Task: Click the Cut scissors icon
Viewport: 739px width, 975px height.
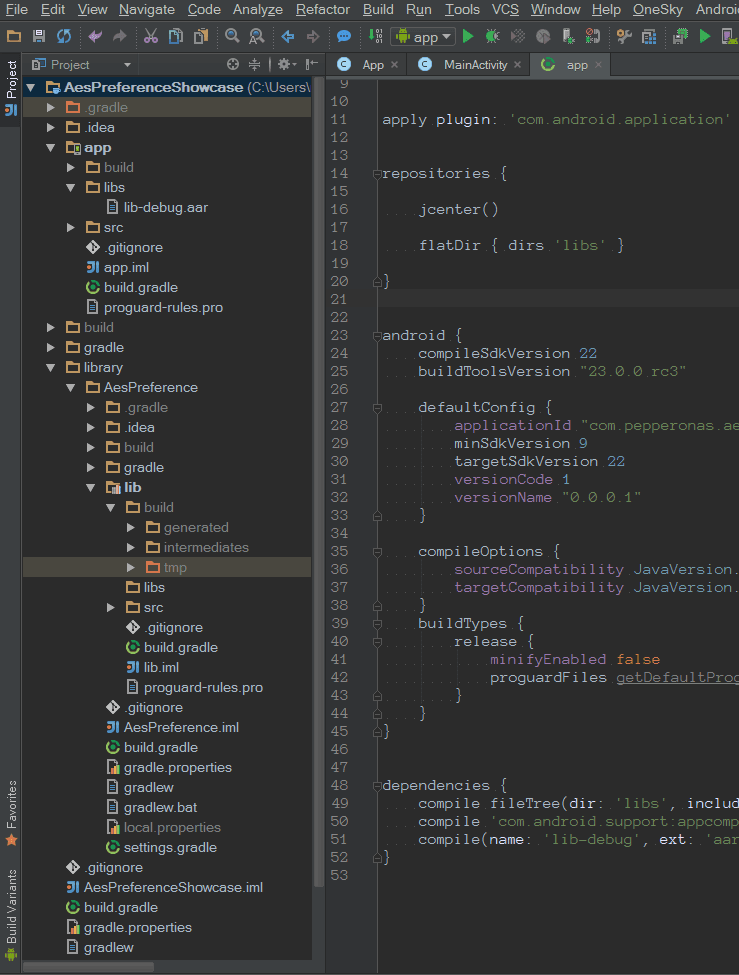Action: point(151,36)
